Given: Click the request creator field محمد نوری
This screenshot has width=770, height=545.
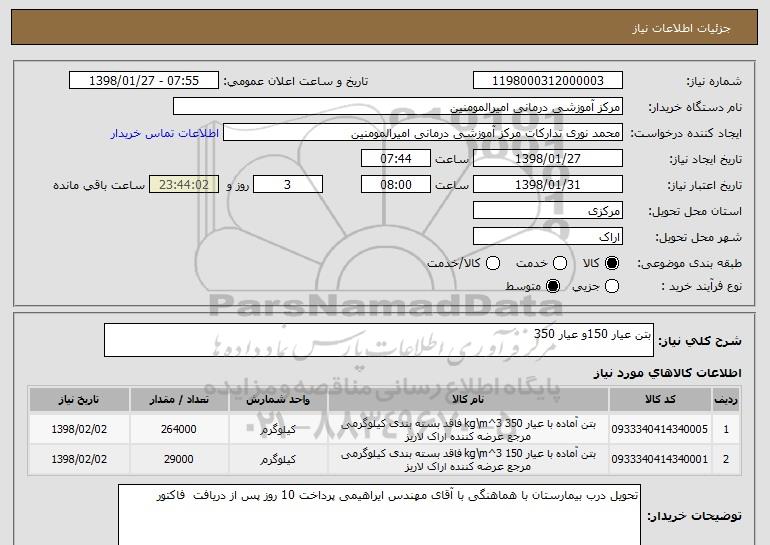Looking at the screenshot, I should coord(423,133).
